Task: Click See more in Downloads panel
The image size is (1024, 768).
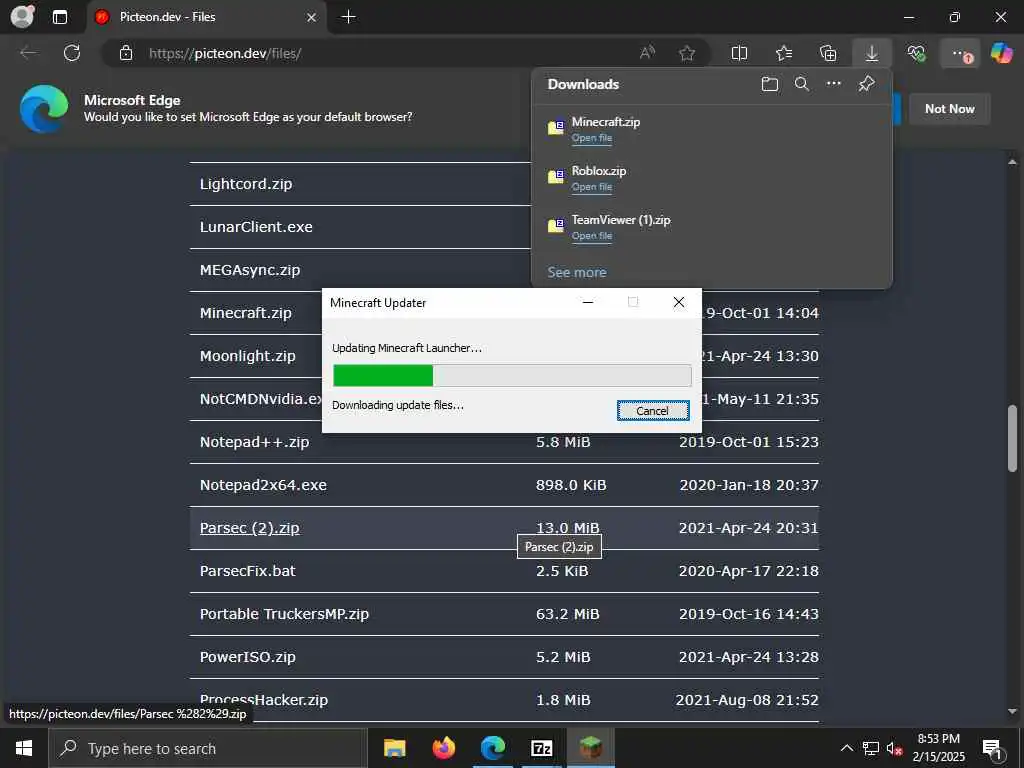Action: [577, 272]
